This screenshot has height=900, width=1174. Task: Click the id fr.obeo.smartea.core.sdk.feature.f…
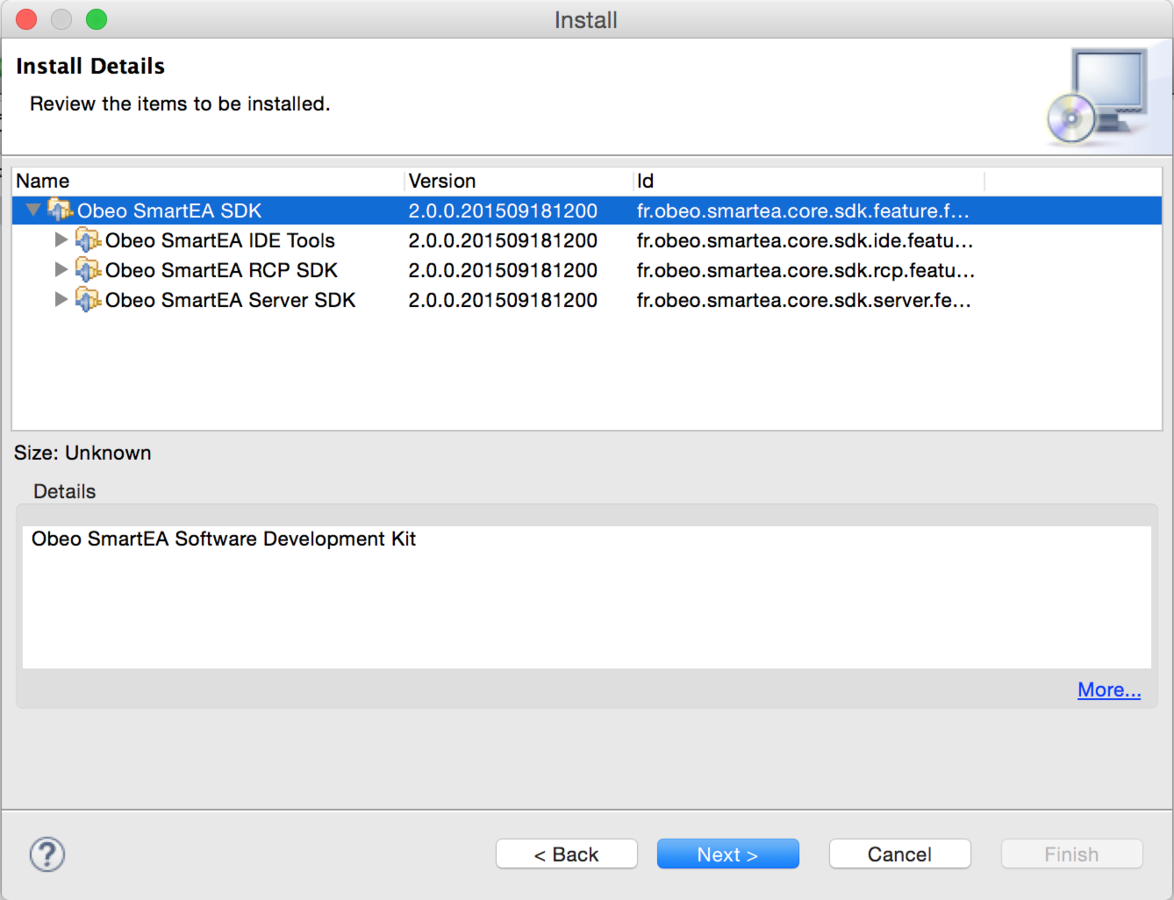point(803,210)
